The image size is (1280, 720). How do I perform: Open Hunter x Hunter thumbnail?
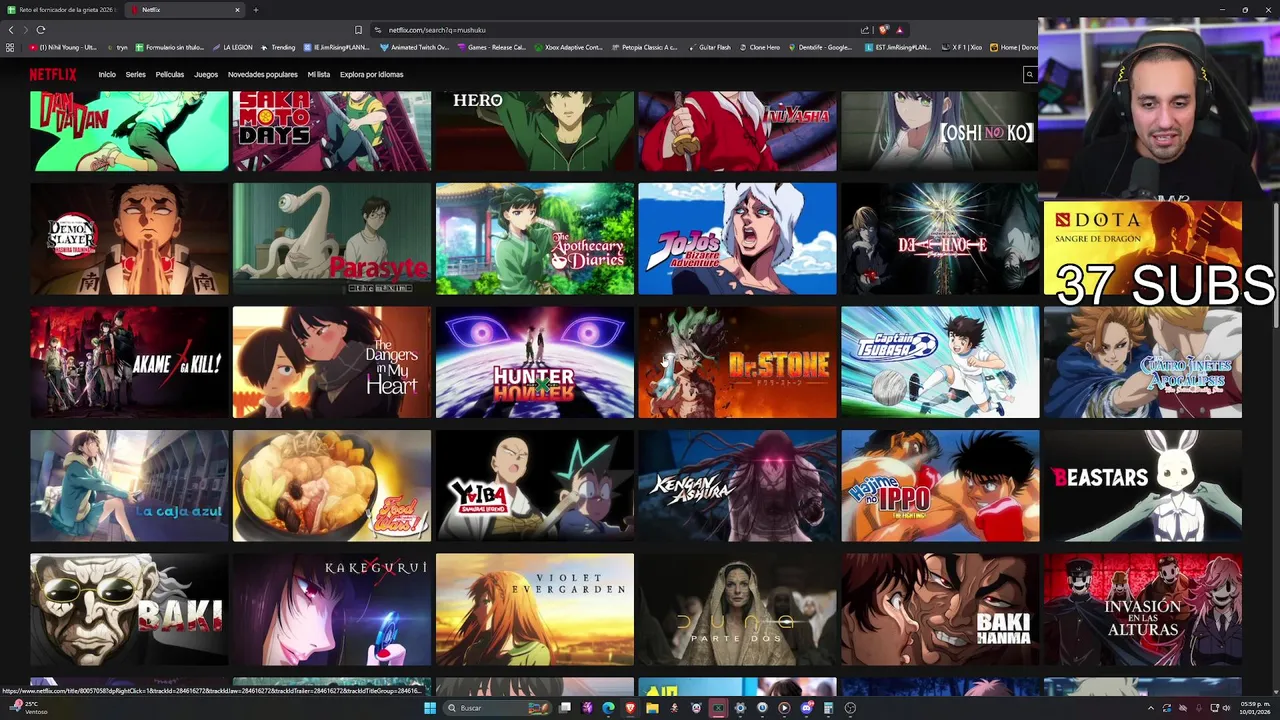click(x=535, y=362)
